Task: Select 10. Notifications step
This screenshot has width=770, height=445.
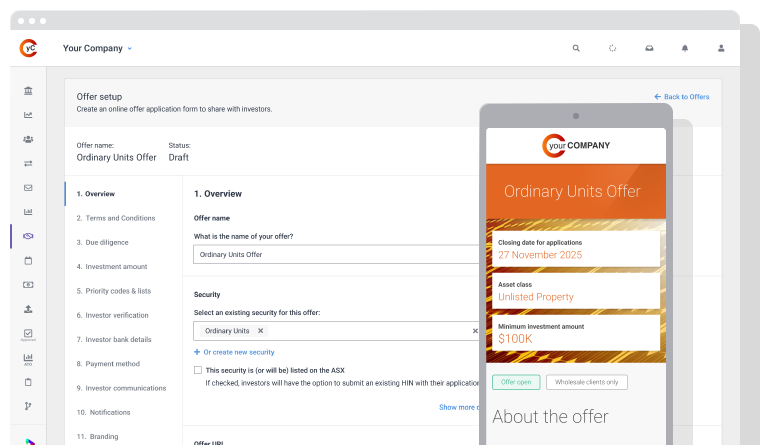Action: [103, 413]
